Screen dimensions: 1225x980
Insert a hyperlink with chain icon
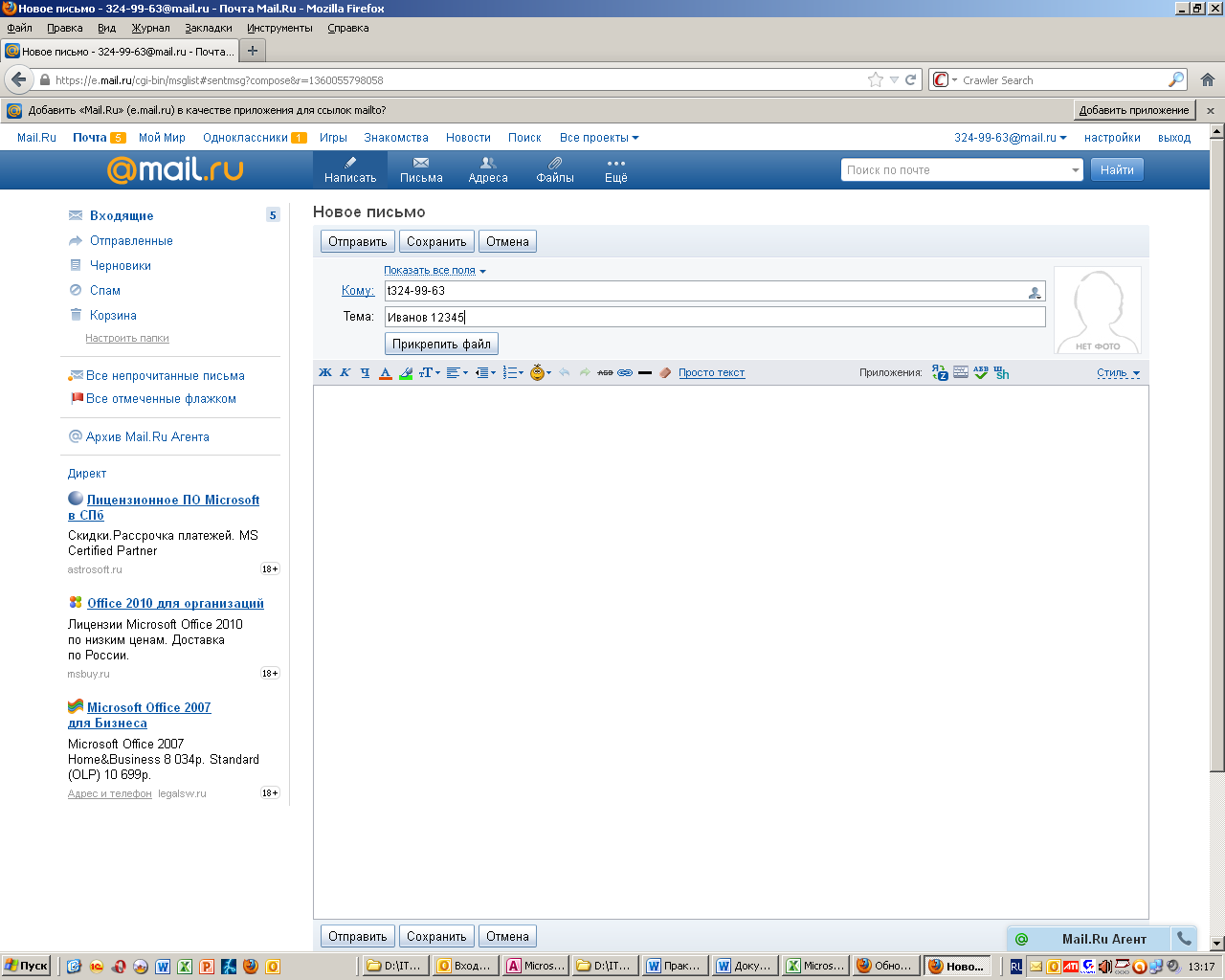pos(625,372)
